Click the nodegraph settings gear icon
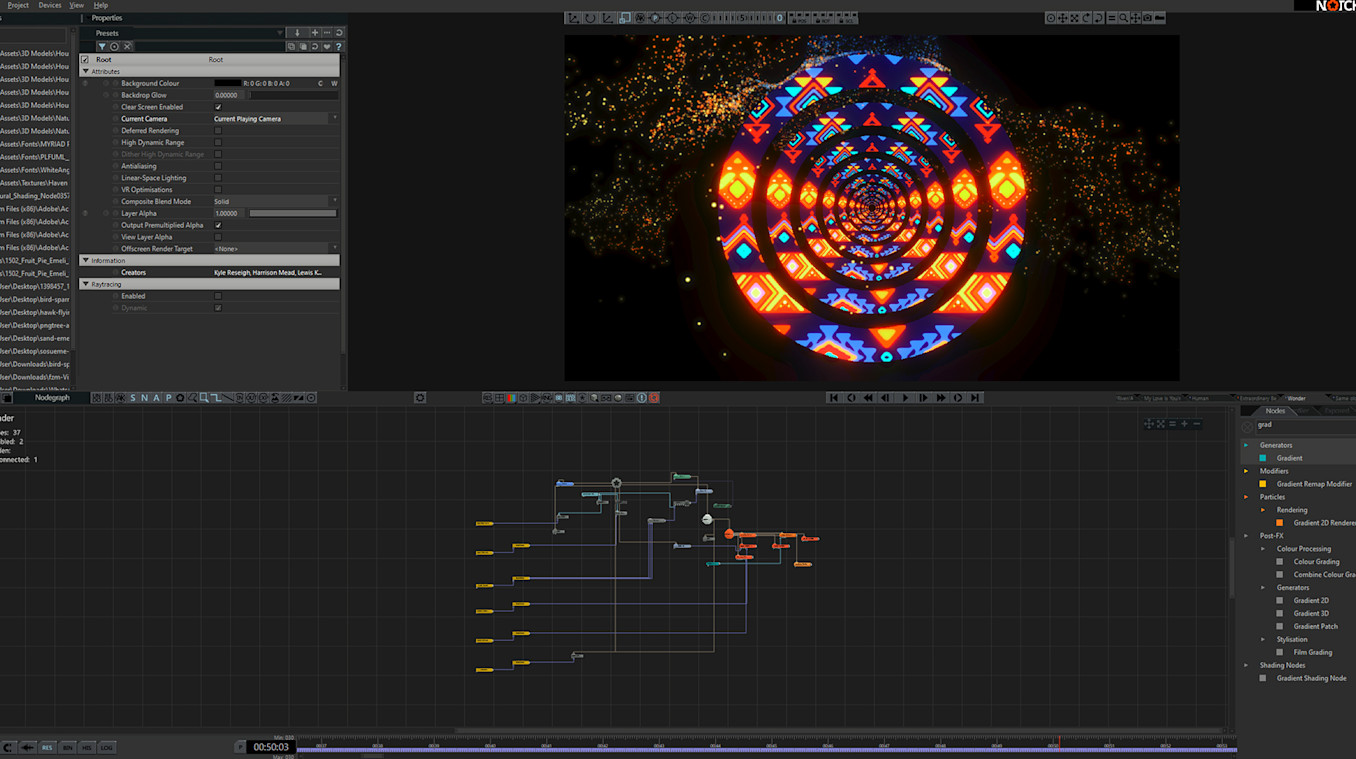The image size is (1356, 759). click(420, 398)
